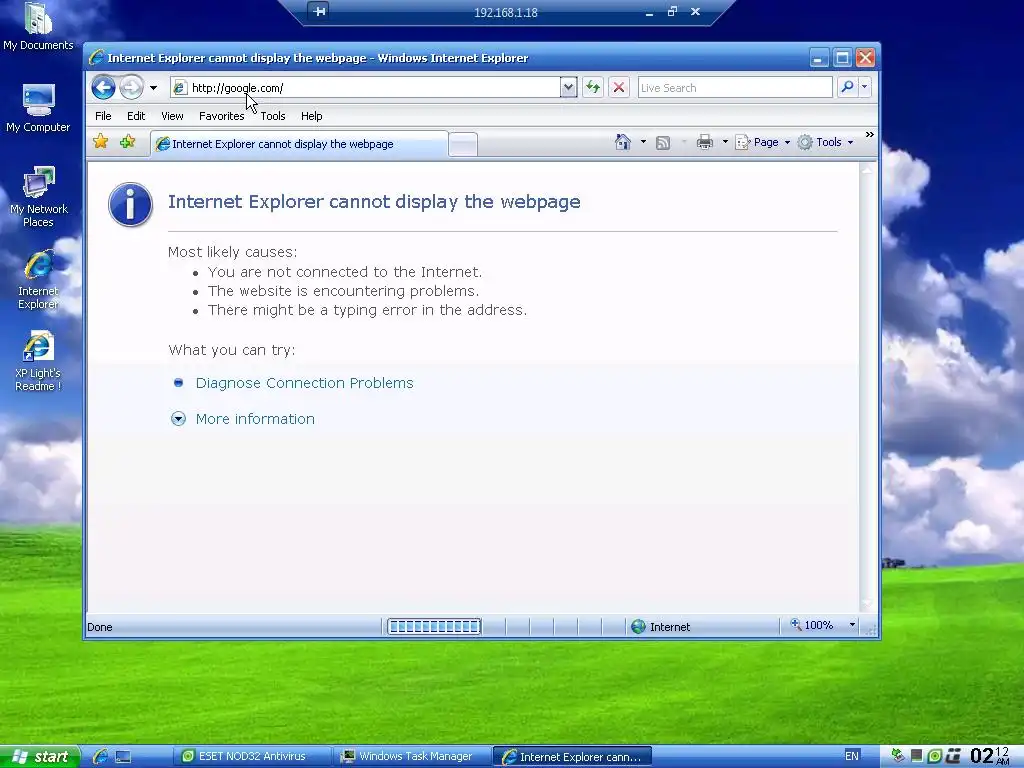1024x768 pixels.
Task: Select XP Light's Readme desktop shortcut
Action: click(38, 361)
